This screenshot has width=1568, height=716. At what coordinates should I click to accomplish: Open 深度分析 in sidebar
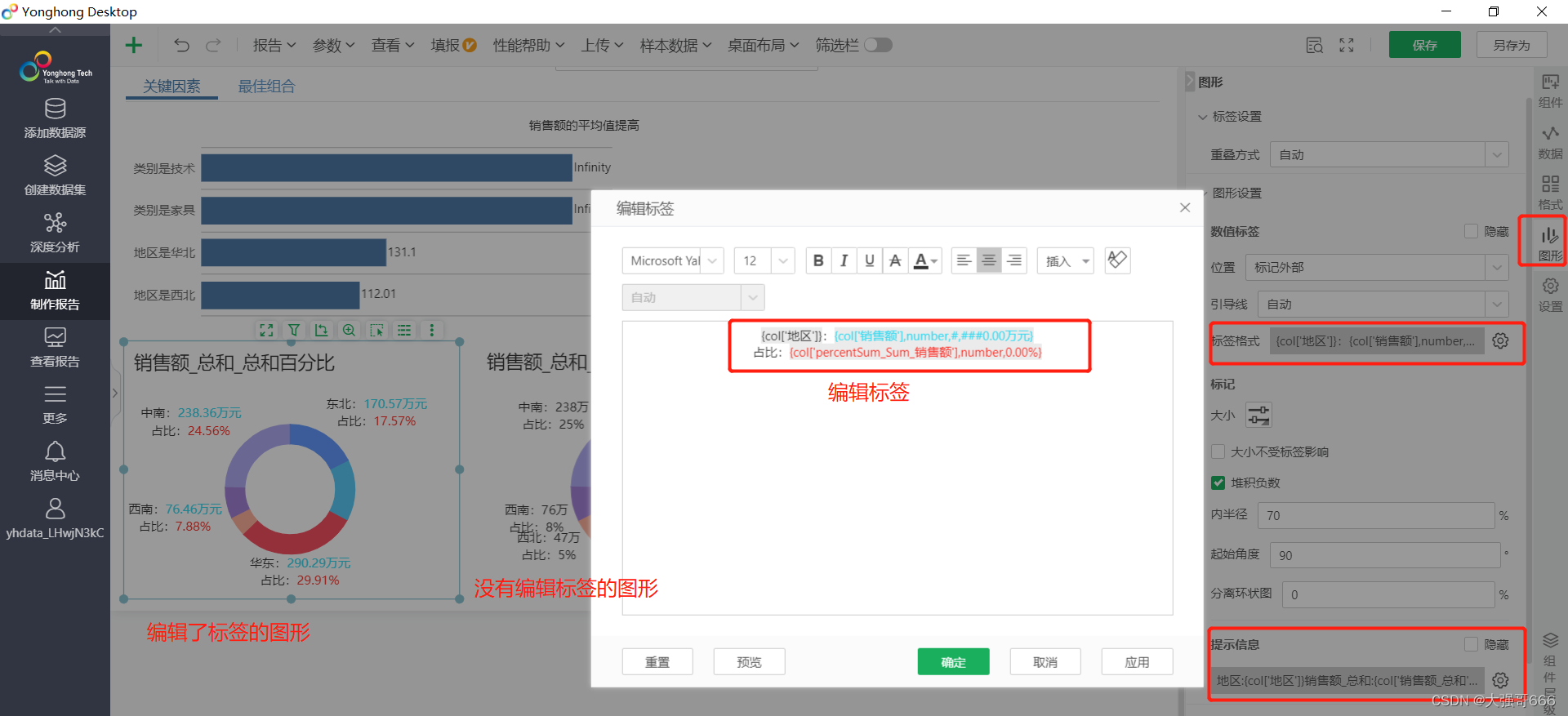(x=55, y=233)
